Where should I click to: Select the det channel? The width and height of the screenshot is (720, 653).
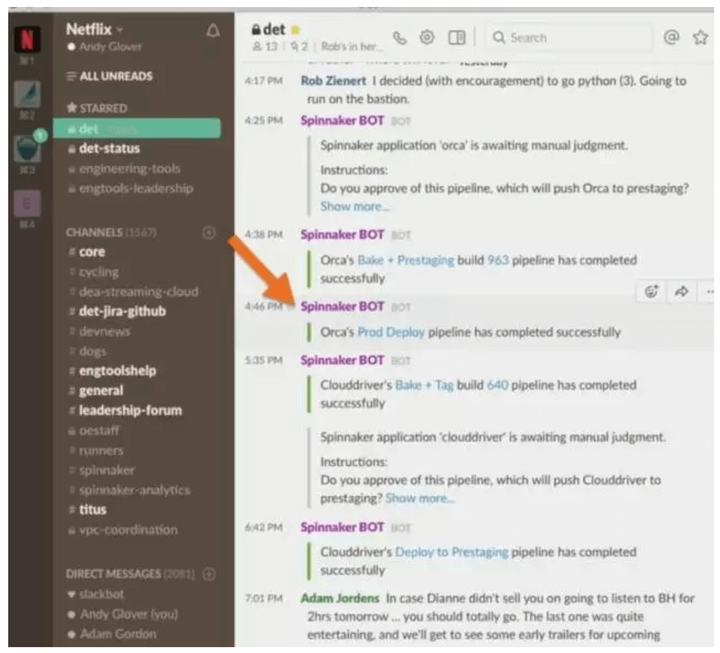tap(137, 129)
